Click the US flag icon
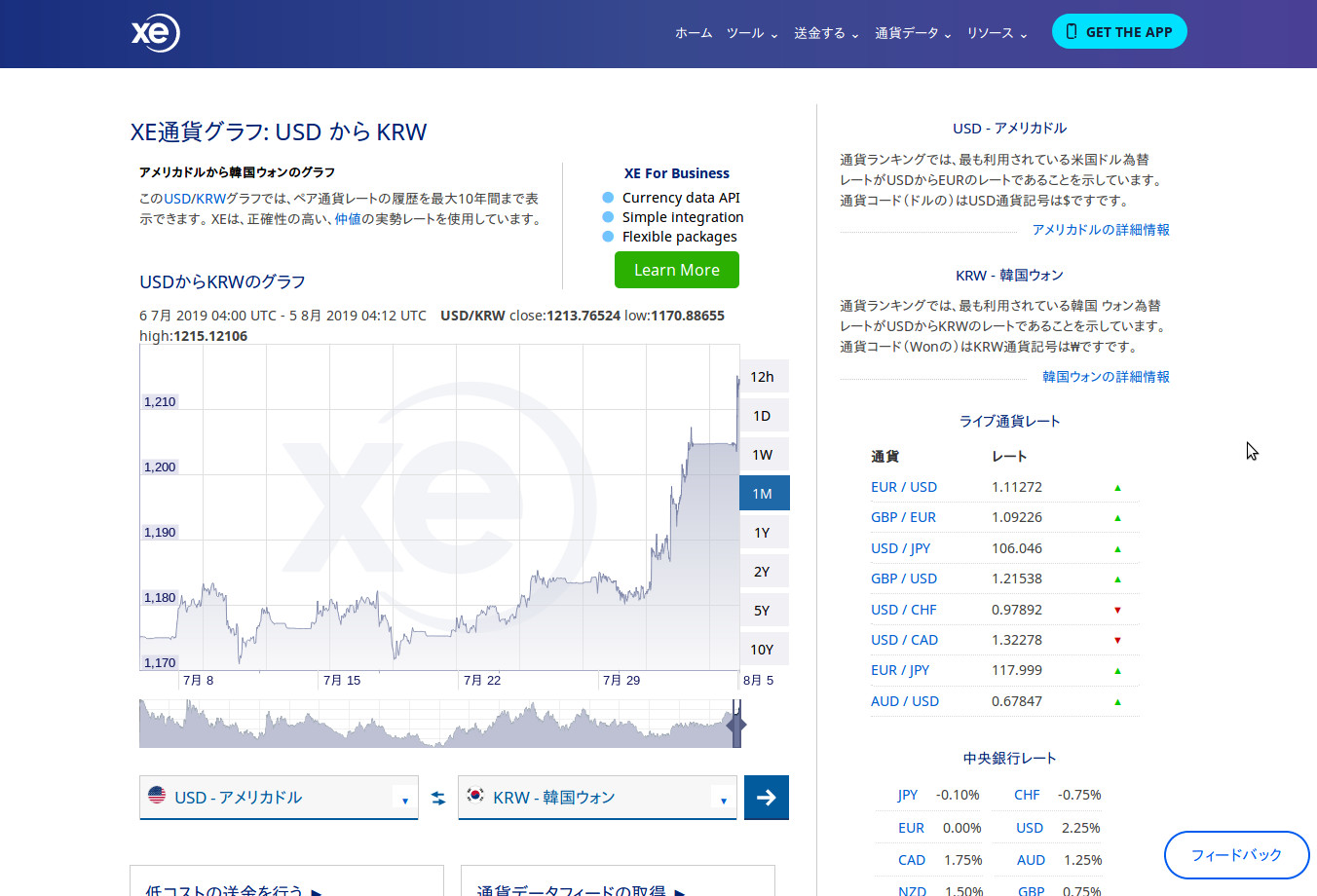1317x896 pixels. [157, 795]
